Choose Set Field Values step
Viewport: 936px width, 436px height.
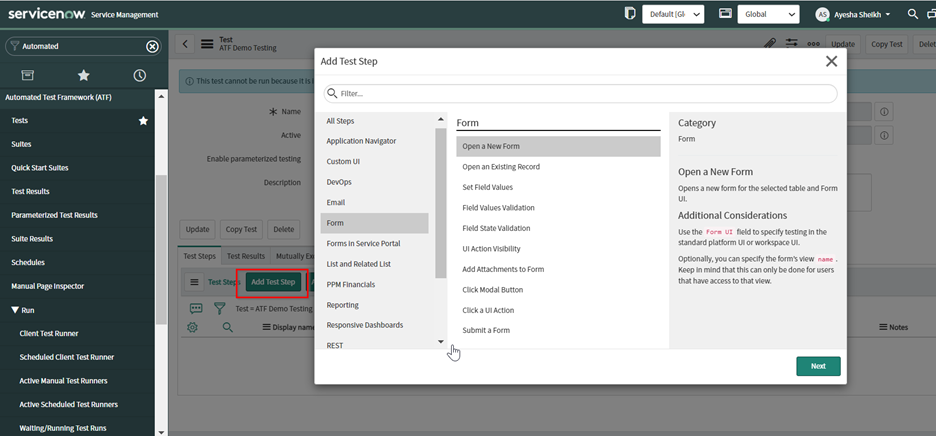click(558, 188)
